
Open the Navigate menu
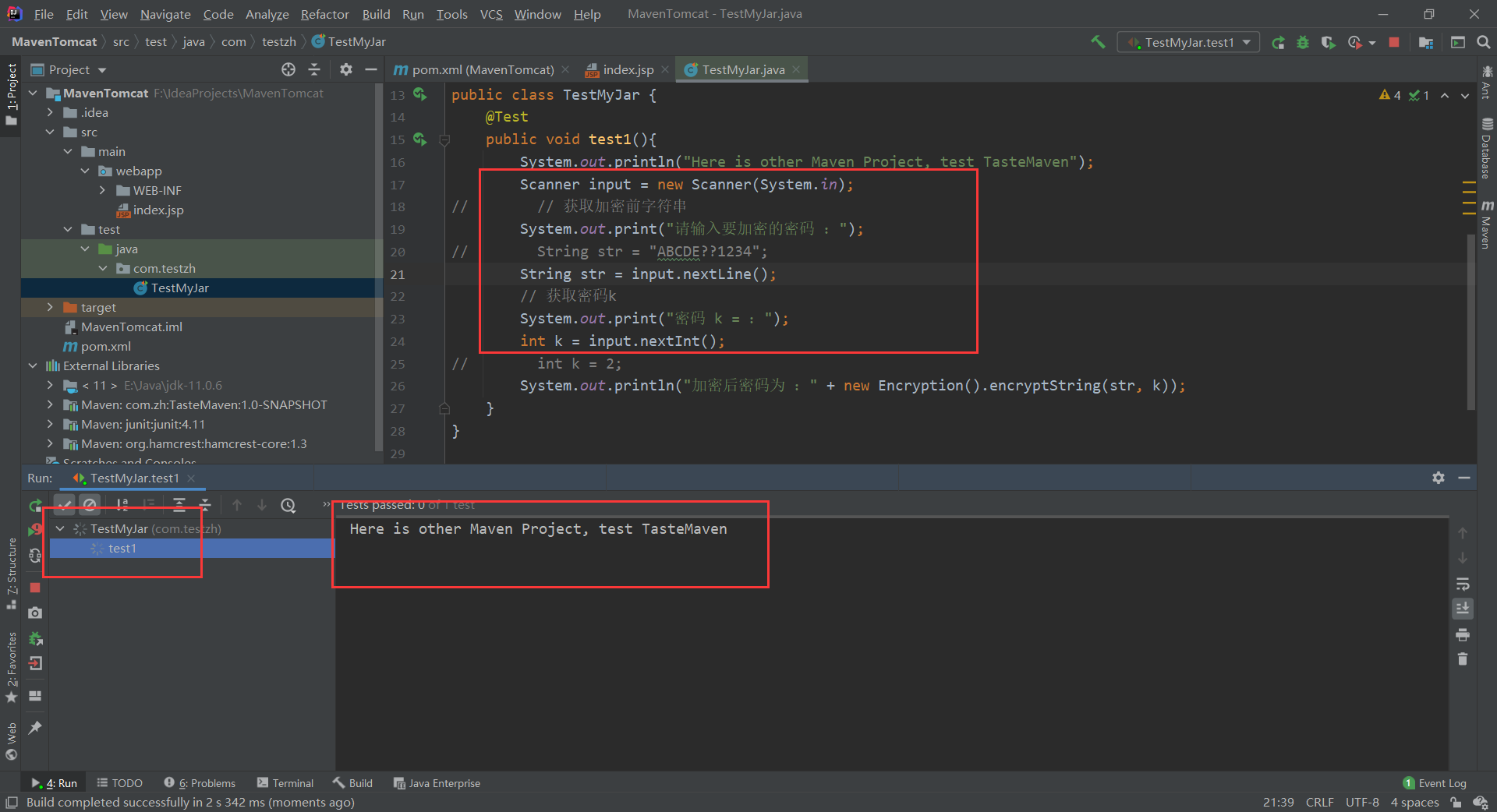coord(165,14)
